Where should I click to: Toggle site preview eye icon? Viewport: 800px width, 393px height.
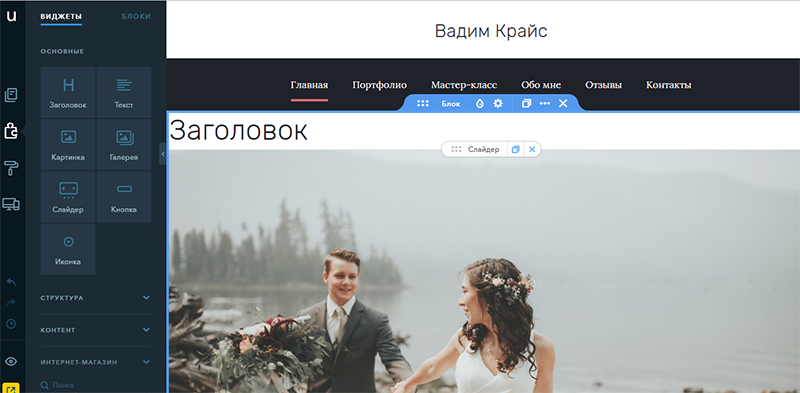tap(11, 361)
